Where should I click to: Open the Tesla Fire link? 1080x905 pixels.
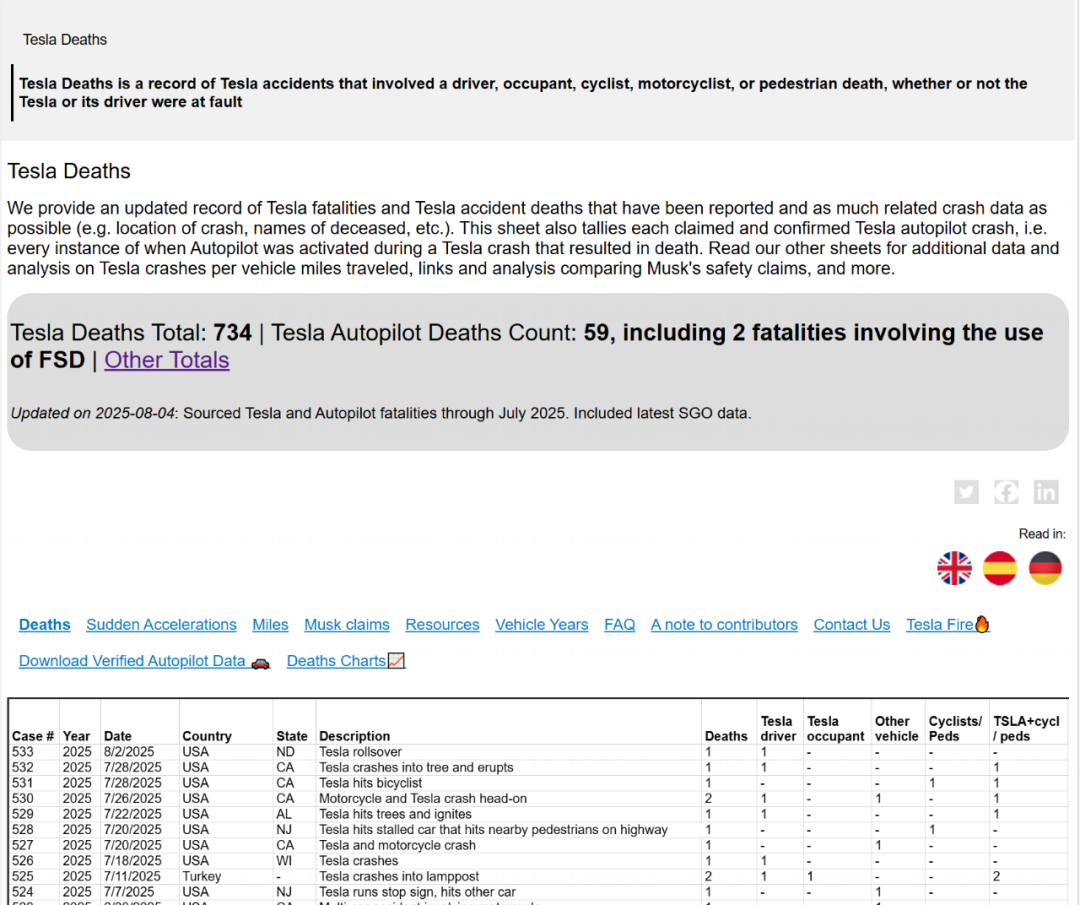pos(948,625)
